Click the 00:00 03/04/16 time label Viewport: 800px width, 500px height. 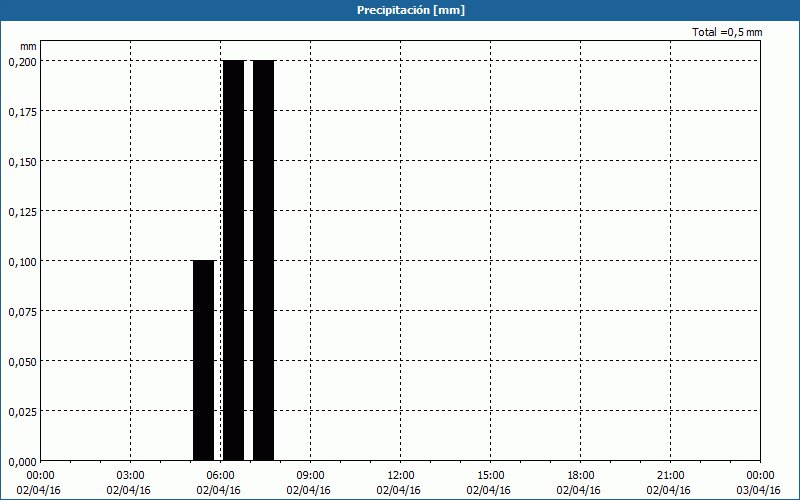coord(758,483)
